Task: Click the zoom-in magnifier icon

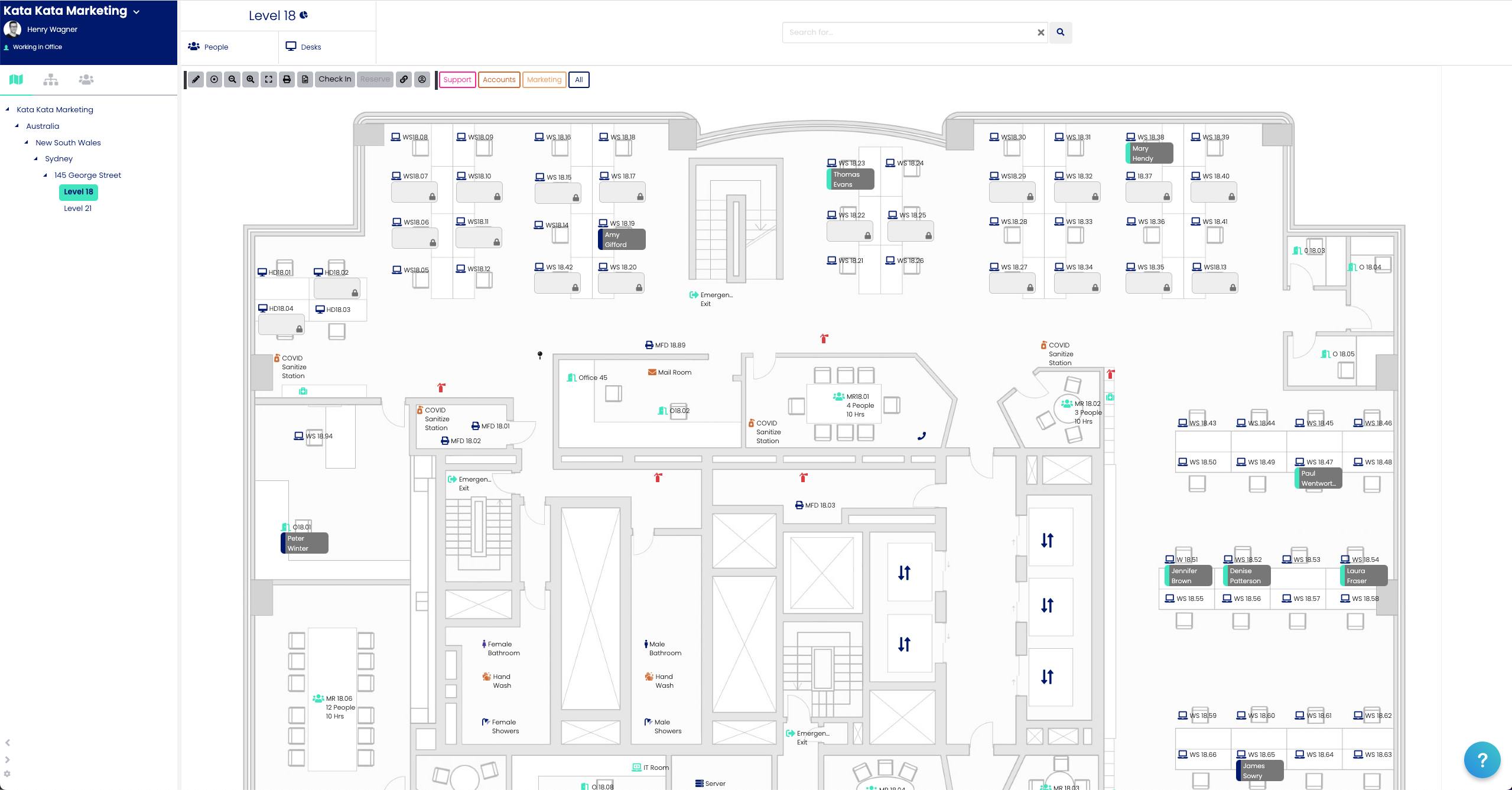Action: [x=251, y=79]
